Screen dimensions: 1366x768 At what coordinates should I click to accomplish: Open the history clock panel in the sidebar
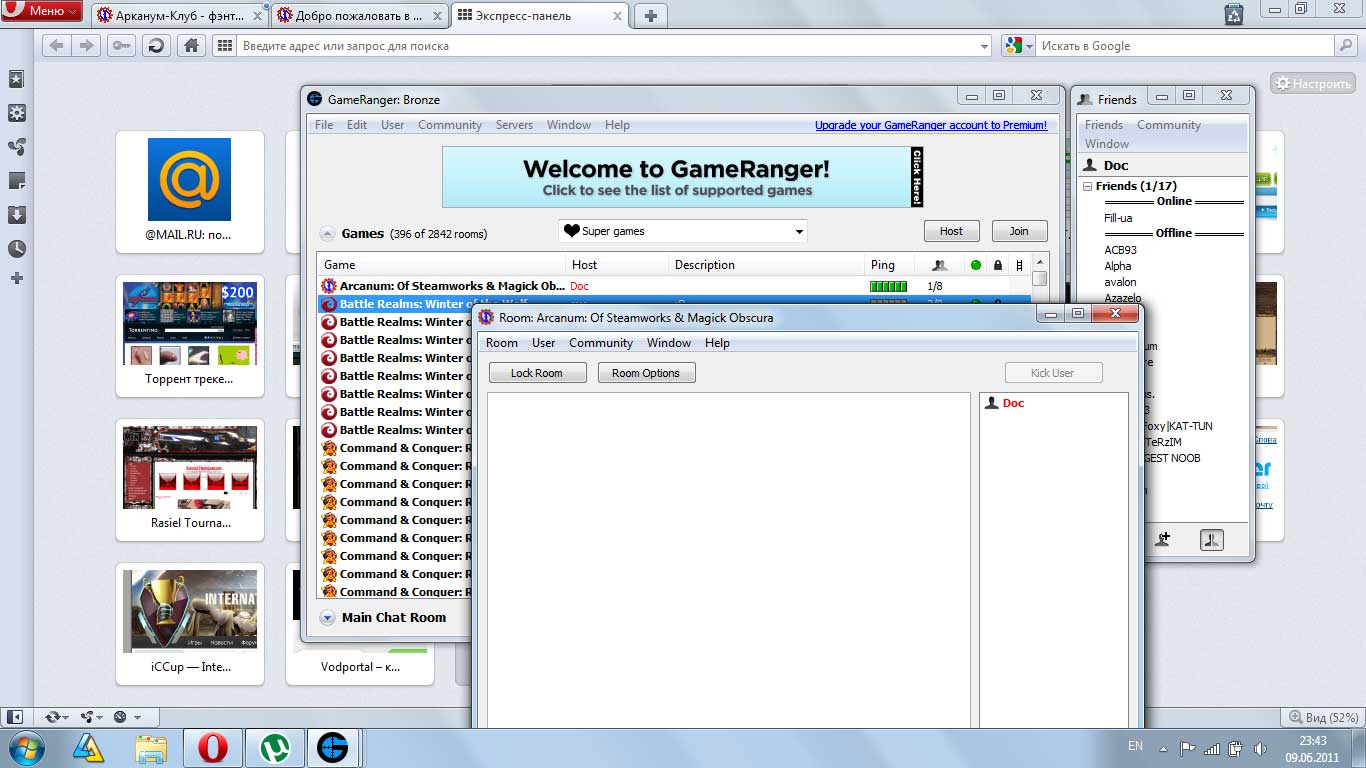[16, 249]
